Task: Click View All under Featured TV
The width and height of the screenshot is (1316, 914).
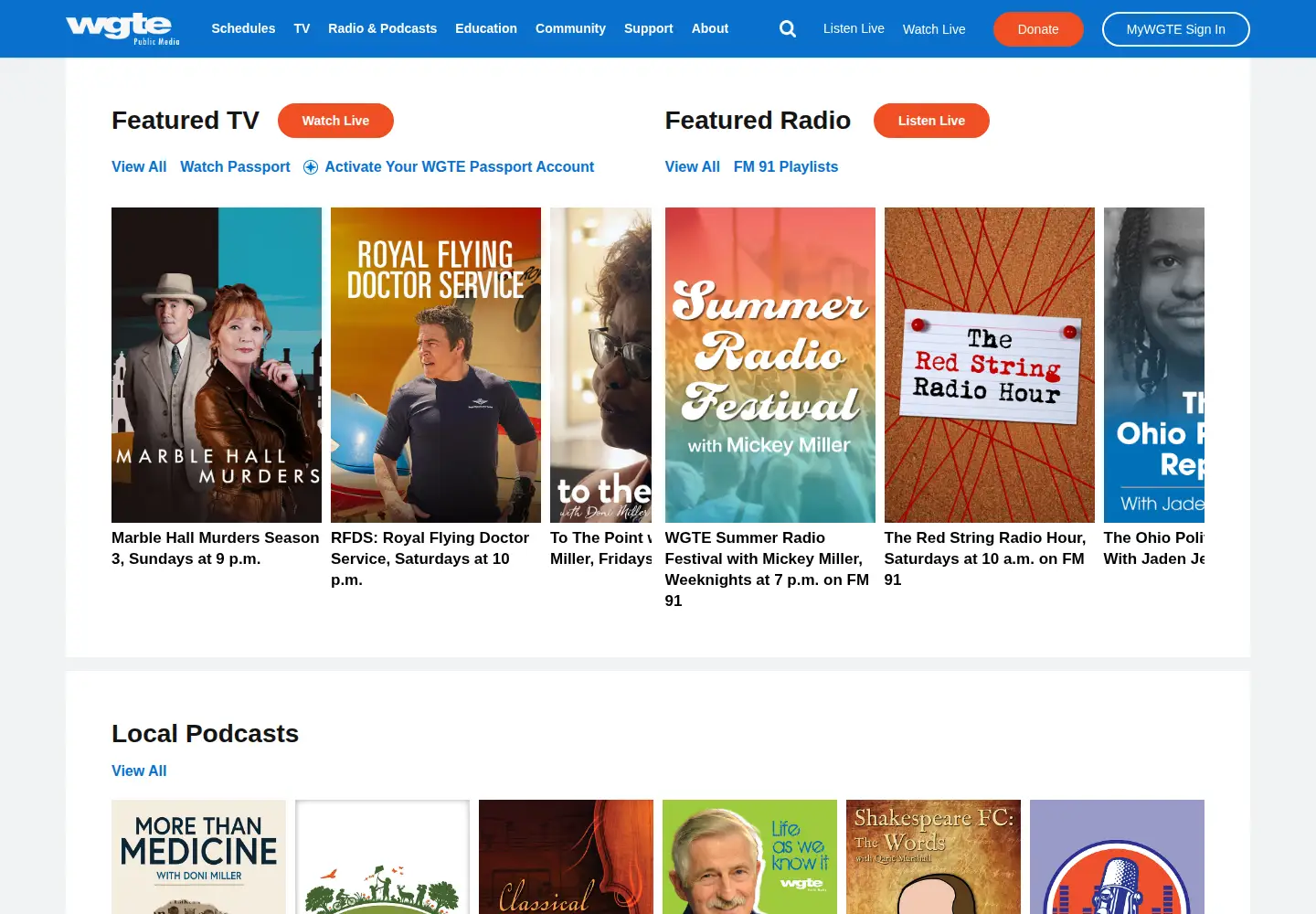Action: pos(139,166)
